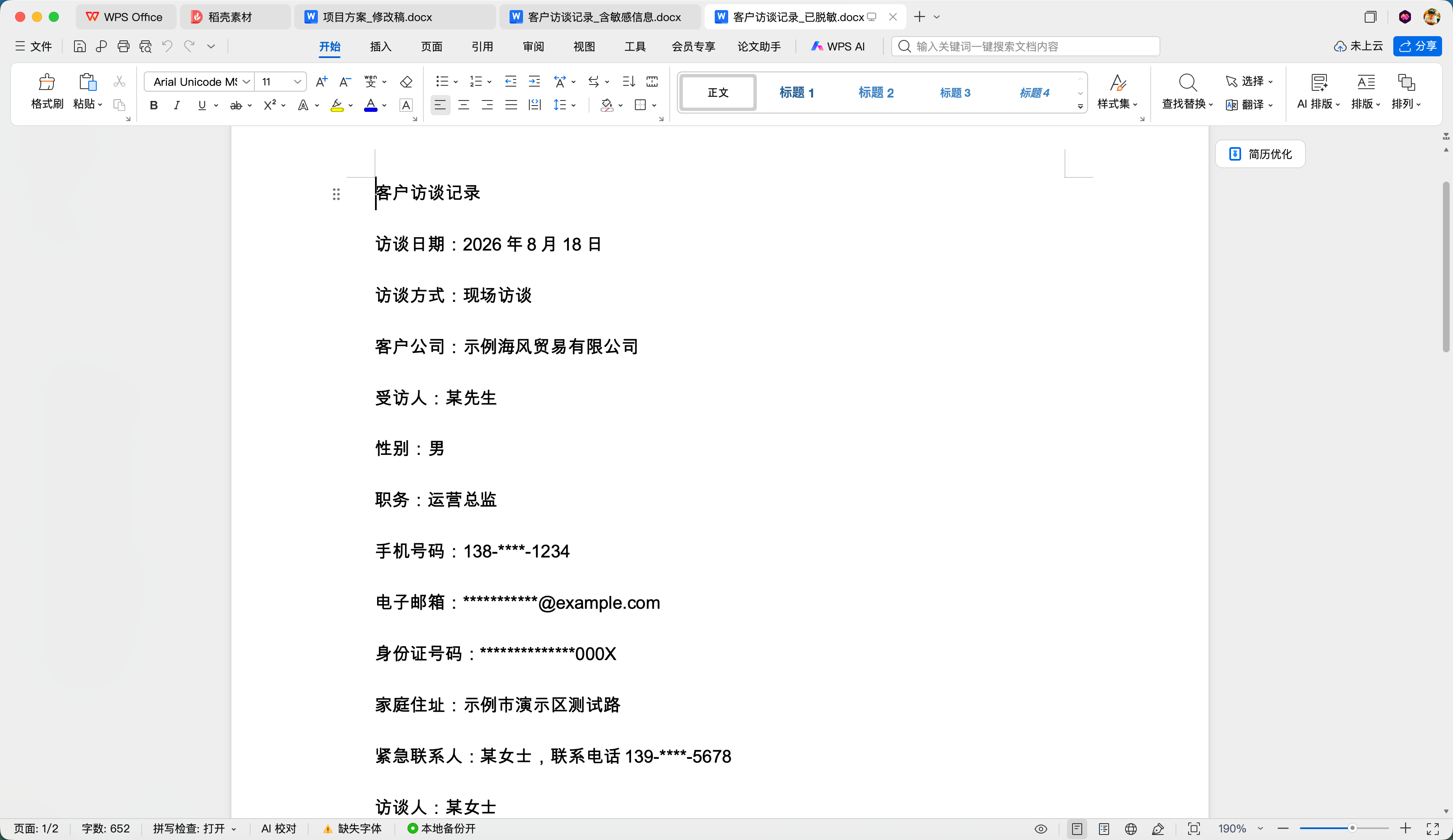
Task: Apply the 标题 1 heading style
Action: pos(796,92)
